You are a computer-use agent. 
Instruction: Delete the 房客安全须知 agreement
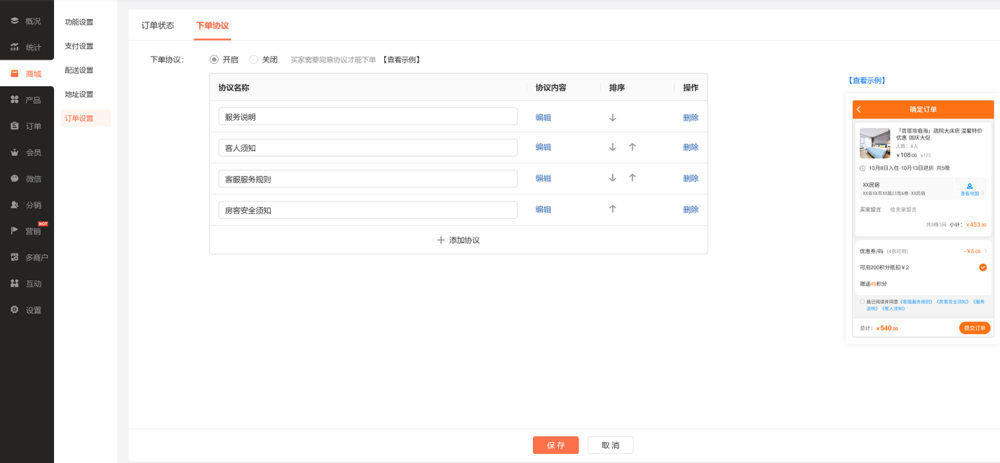coord(691,209)
